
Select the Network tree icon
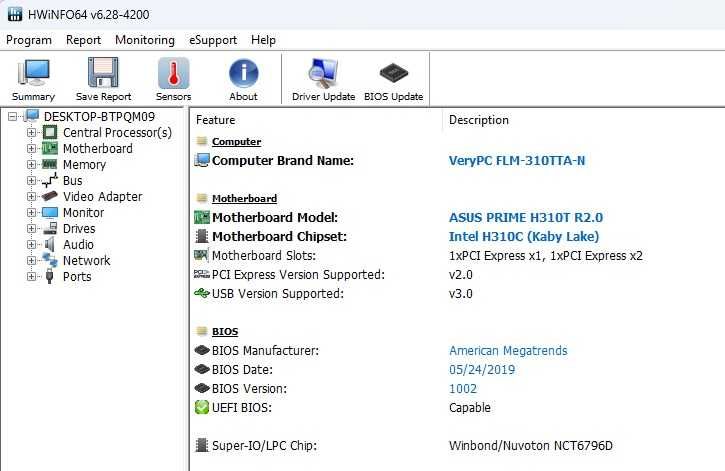[x=50, y=260]
